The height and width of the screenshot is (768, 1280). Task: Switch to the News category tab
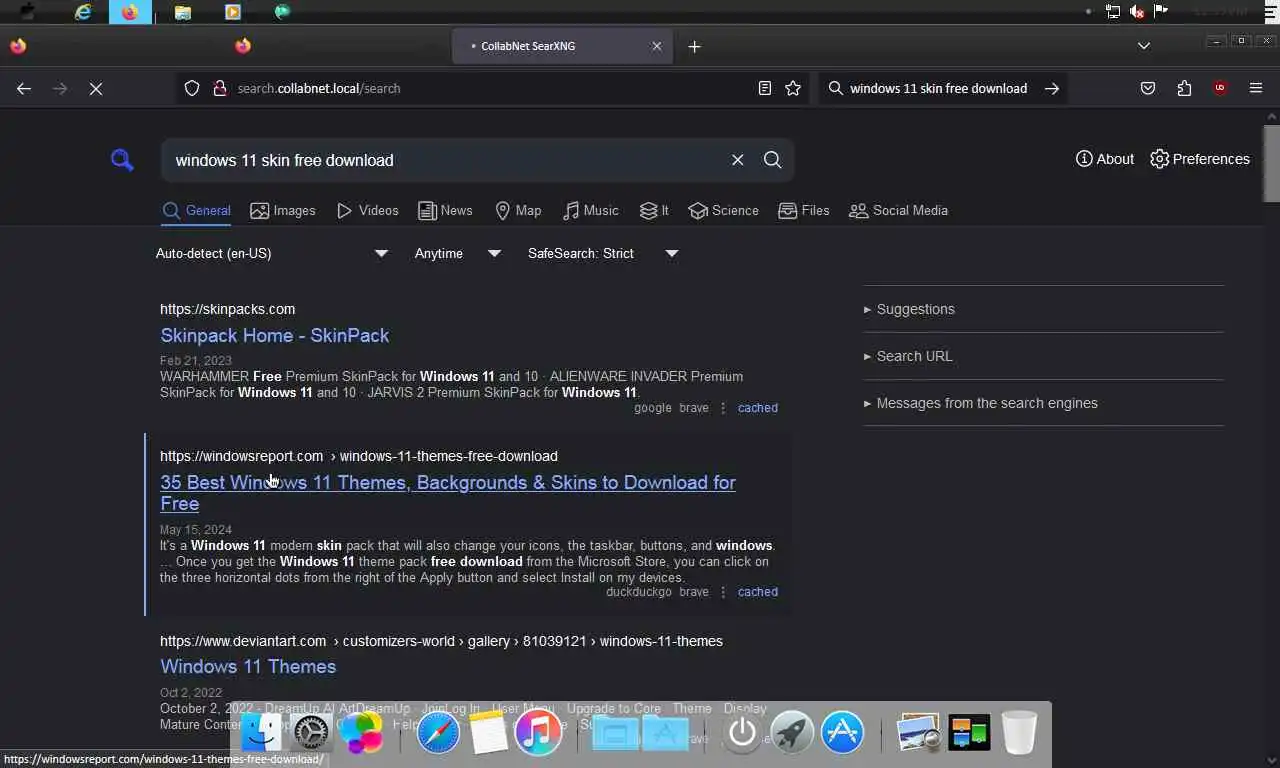tap(445, 210)
